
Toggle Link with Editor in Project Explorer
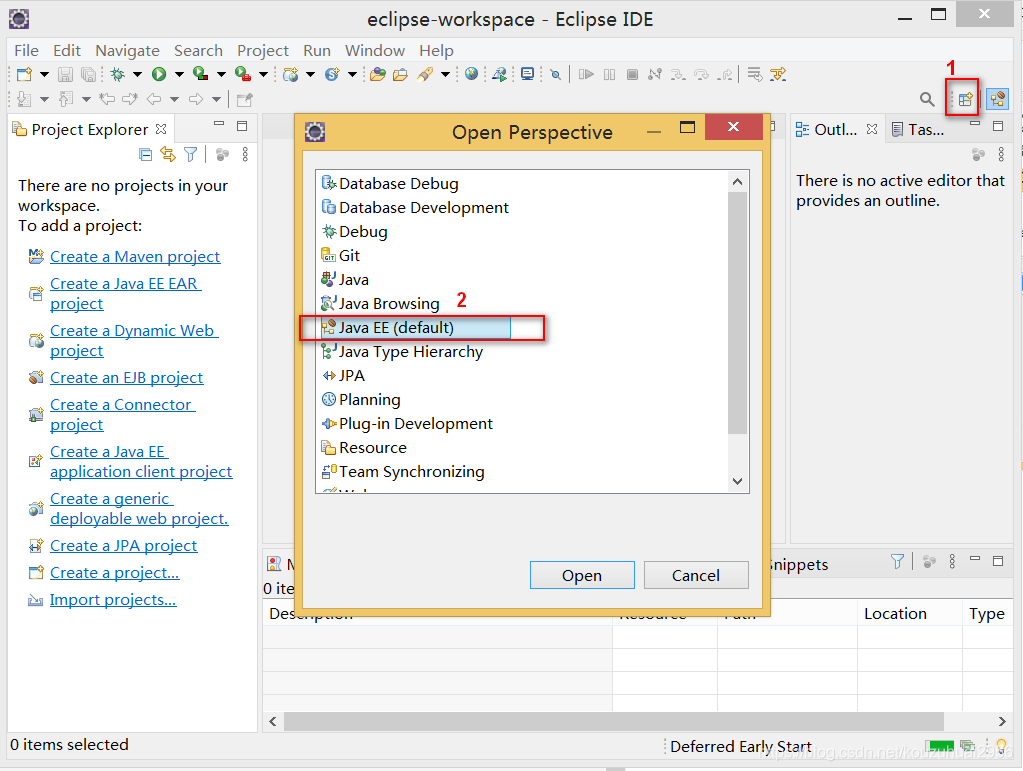pyautogui.click(x=168, y=155)
